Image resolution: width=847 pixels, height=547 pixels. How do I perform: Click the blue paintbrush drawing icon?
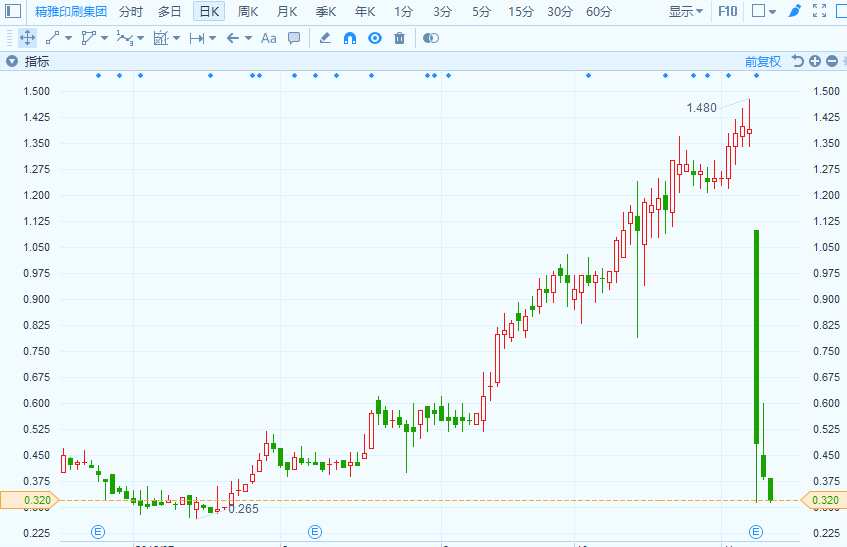pyautogui.click(x=794, y=11)
